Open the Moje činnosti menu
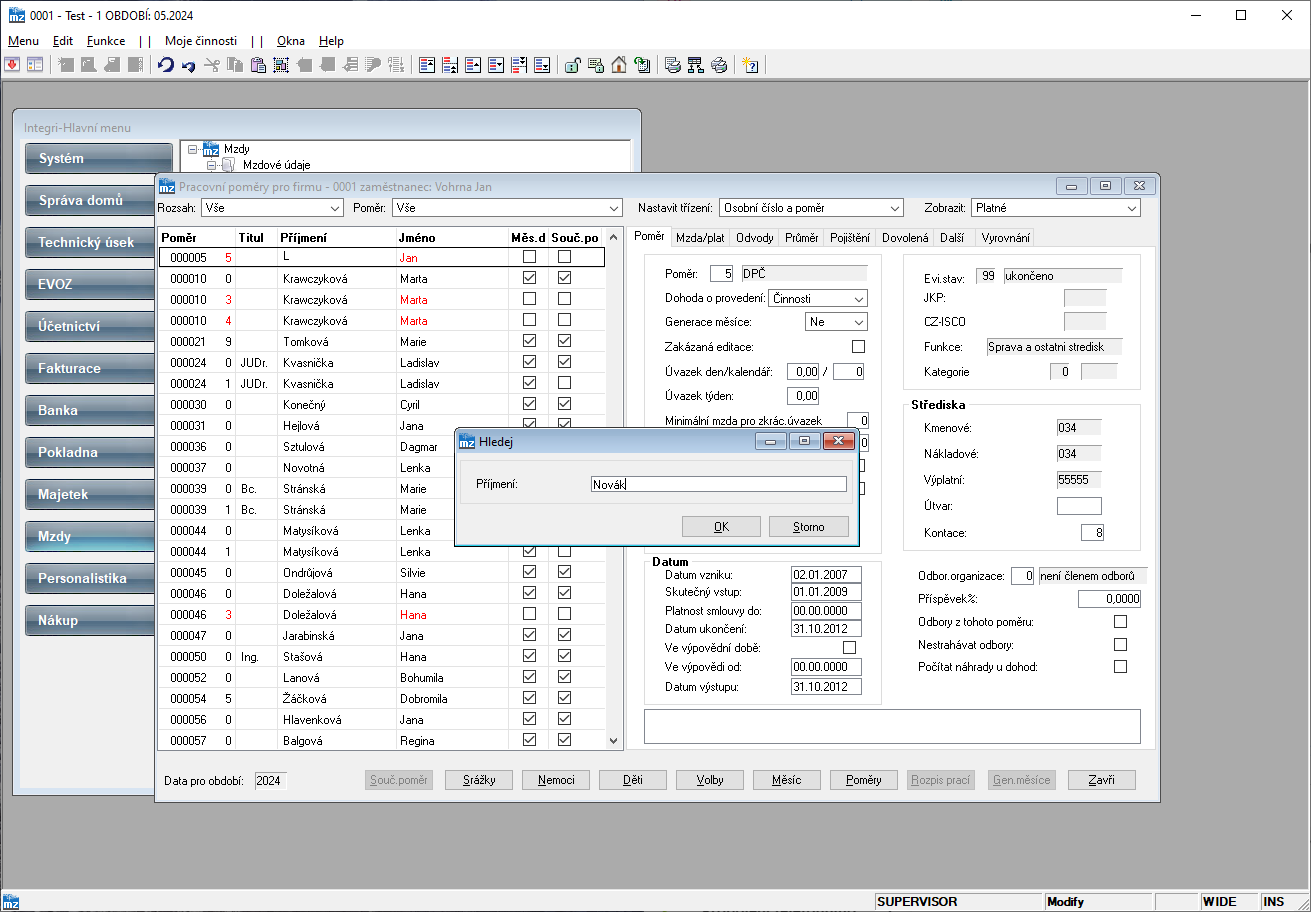Image resolution: width=1311 pixels, height=916 pixels. click(201, 41)
